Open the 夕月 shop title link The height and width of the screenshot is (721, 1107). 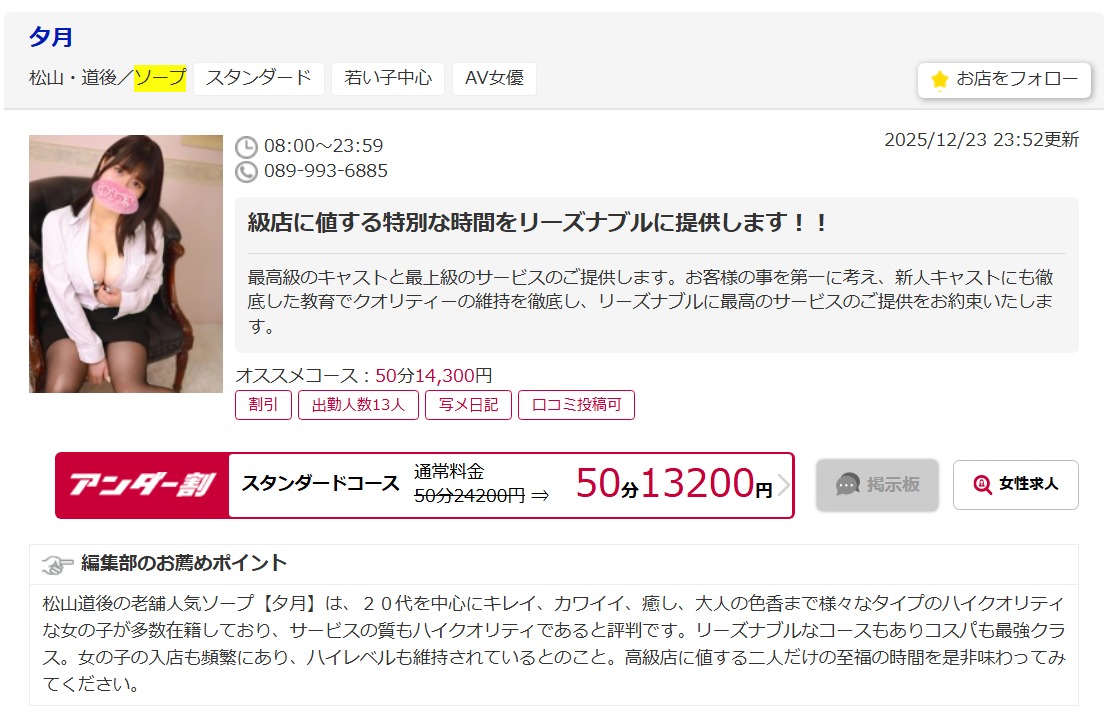pos(51,37)
